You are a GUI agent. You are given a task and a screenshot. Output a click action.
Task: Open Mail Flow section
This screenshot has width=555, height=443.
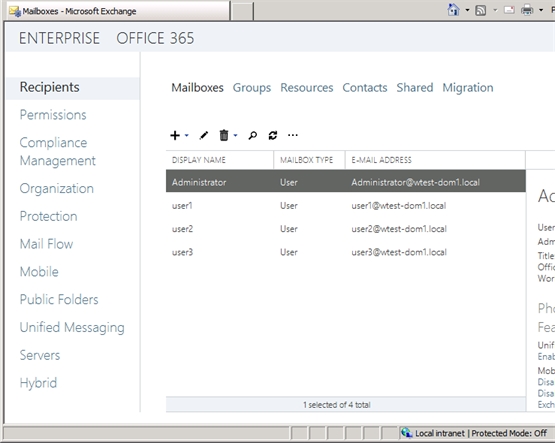coord(46,244)
